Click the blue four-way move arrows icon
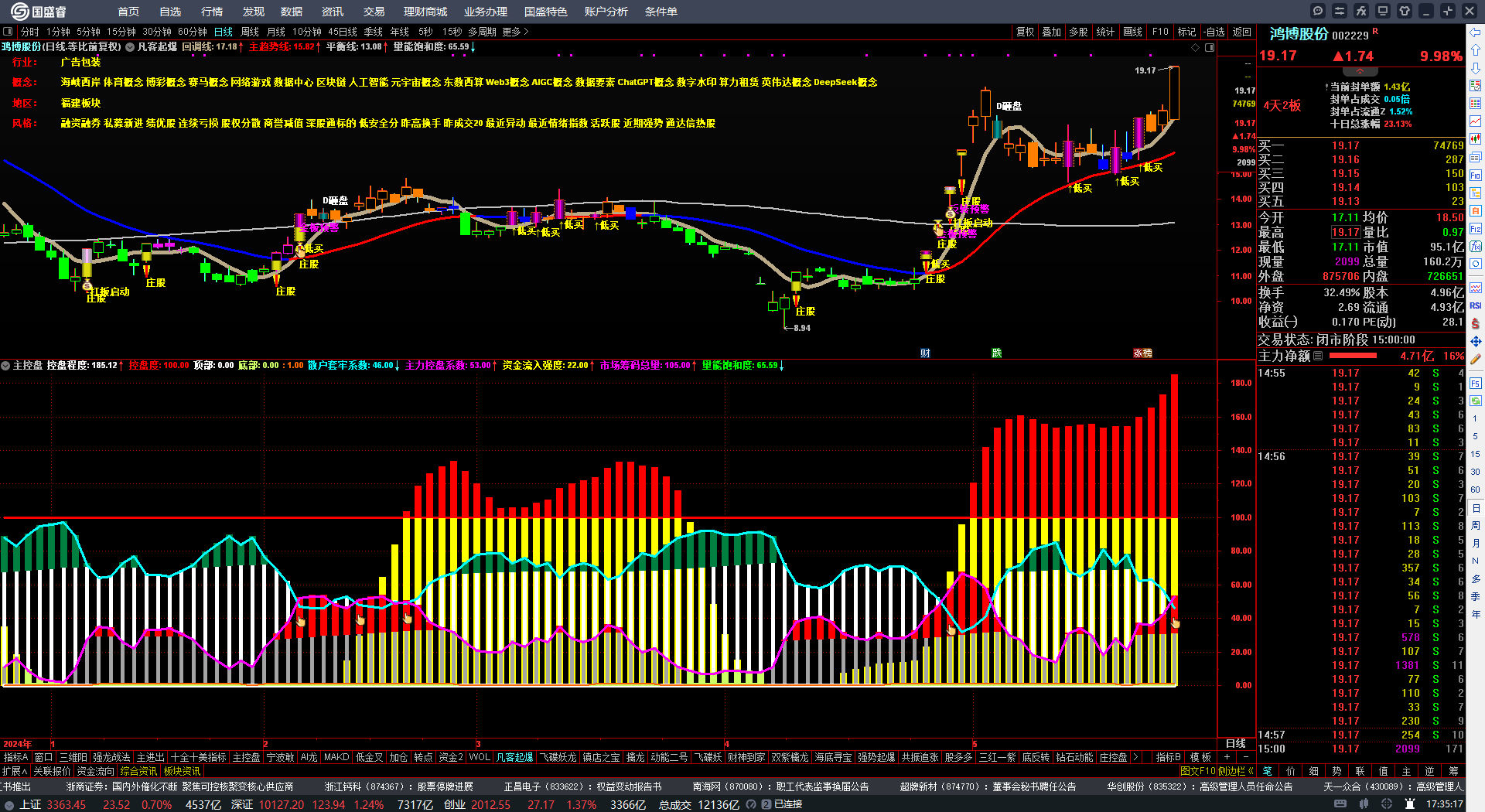This screenshot has height=812, width=1485. [x=1476, y=341]
